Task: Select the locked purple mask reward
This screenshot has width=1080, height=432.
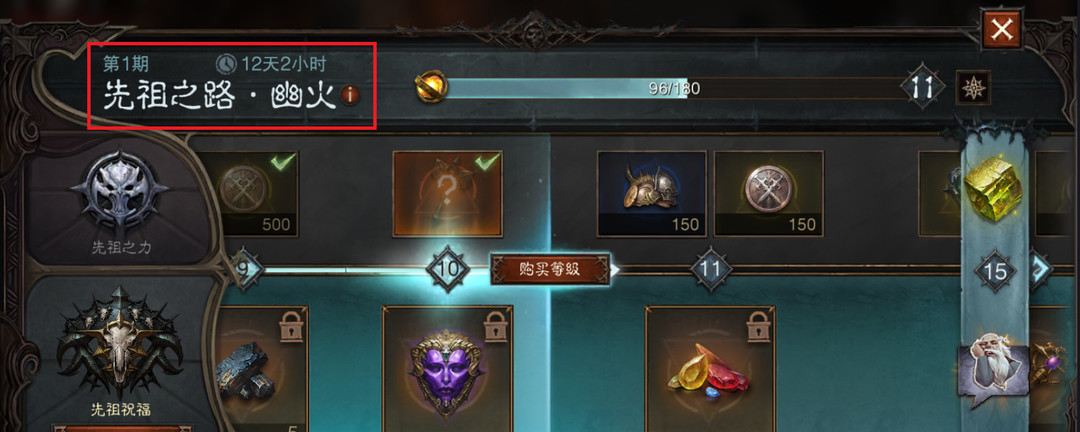Action: [448, 369]
